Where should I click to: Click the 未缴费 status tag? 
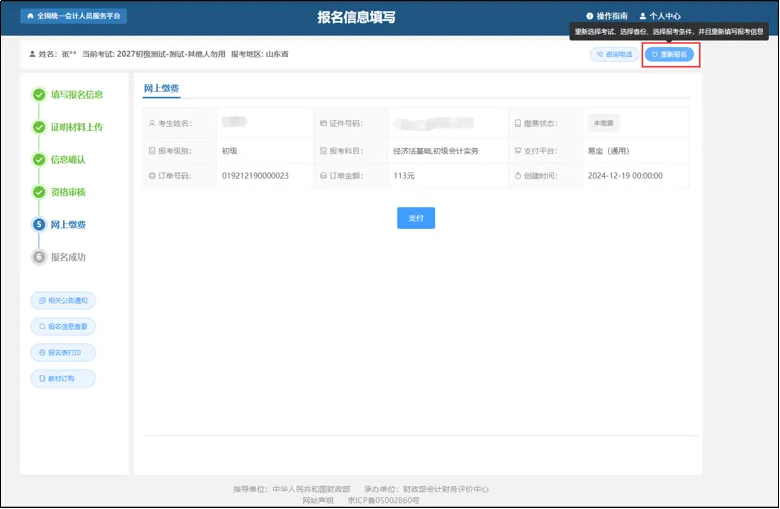pyautogui.click(x=603, y=123)
